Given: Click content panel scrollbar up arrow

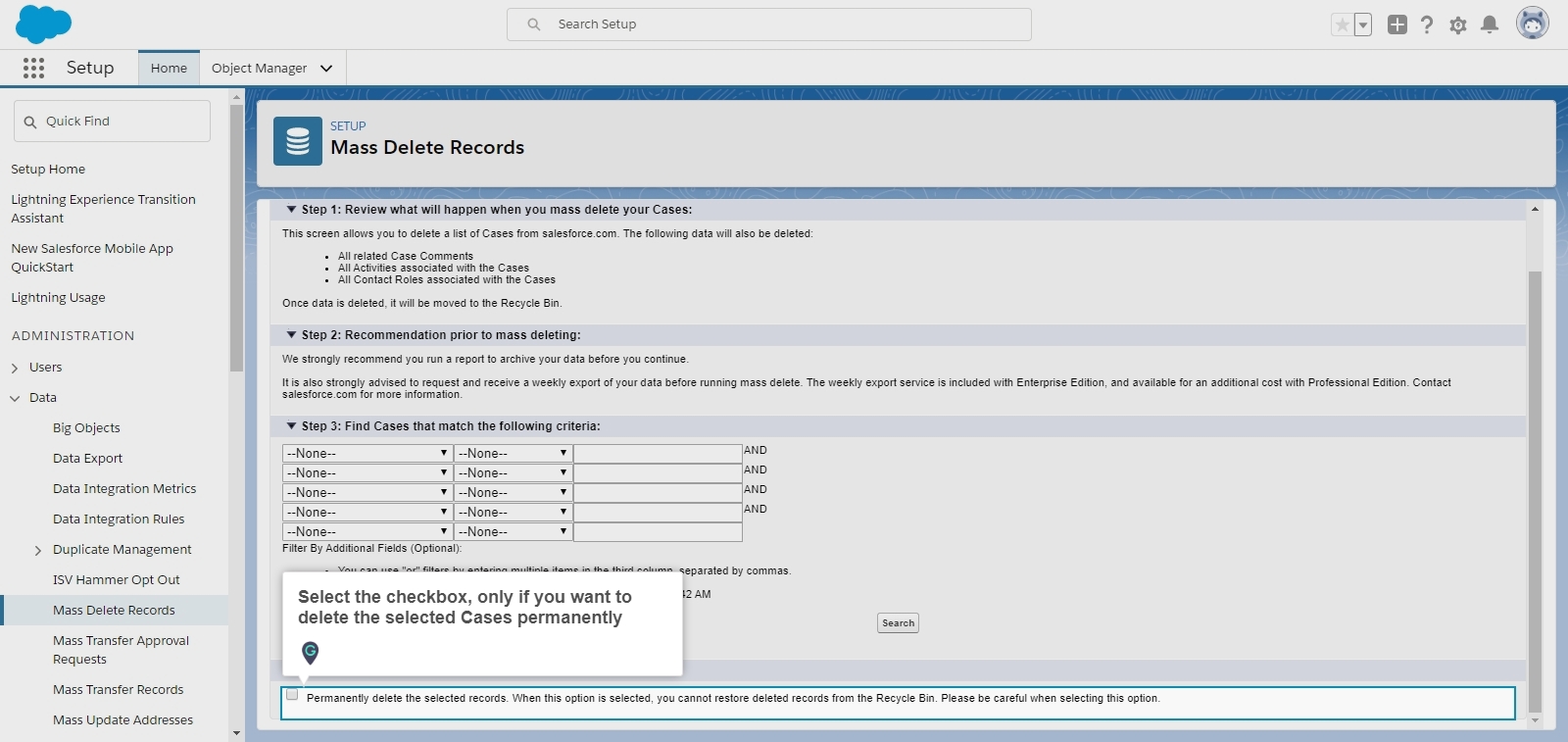Looking at the screenshot, I should (x=1535, y=209).
